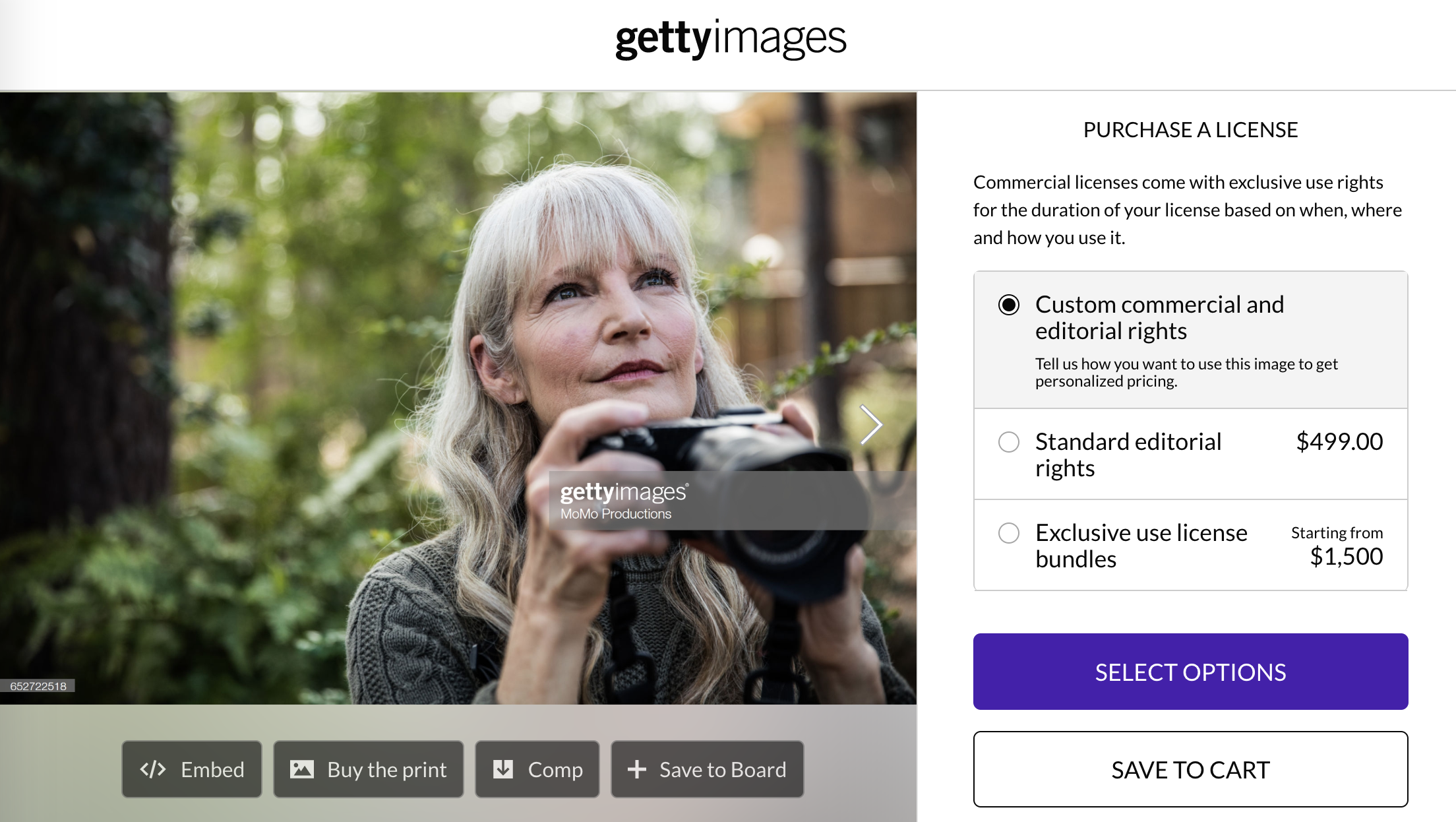Click the SELECT OPTIONS button
This screenshot has height=822, width=1456.
pyautogui.click(x=1190, y=671)
